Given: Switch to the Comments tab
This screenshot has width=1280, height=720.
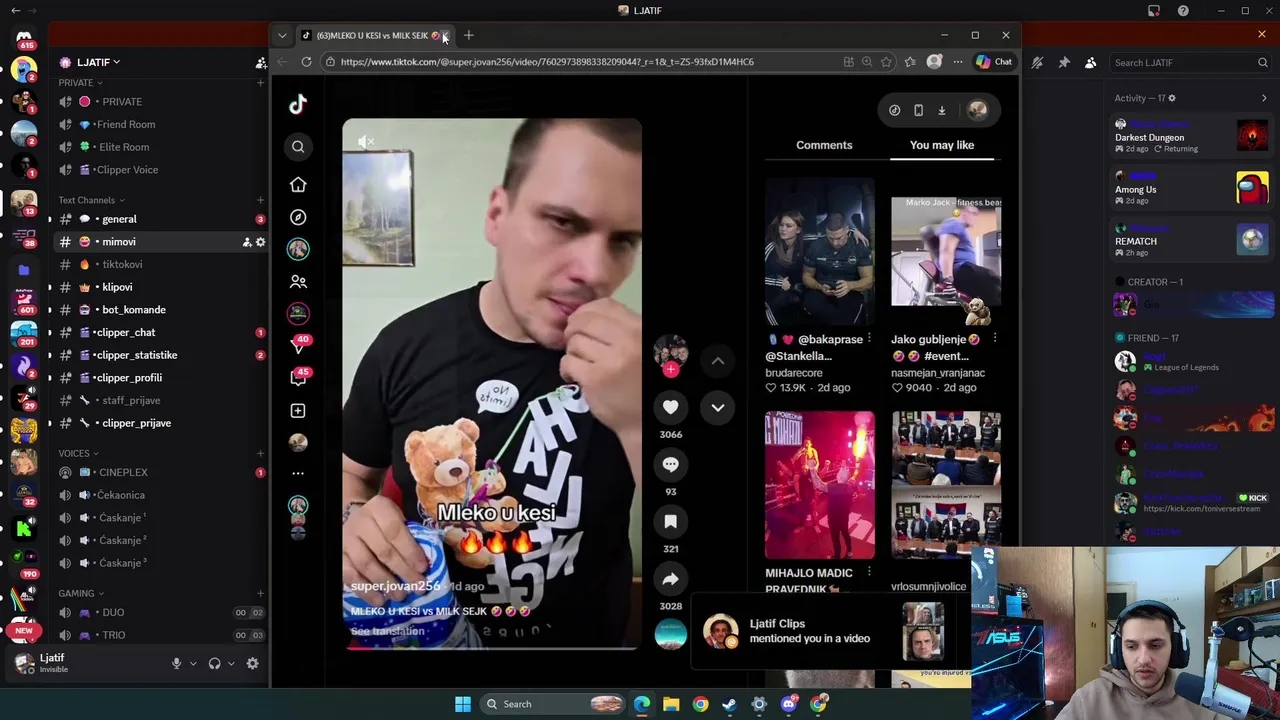Looking at the screenshot, I should pos(824,145).
